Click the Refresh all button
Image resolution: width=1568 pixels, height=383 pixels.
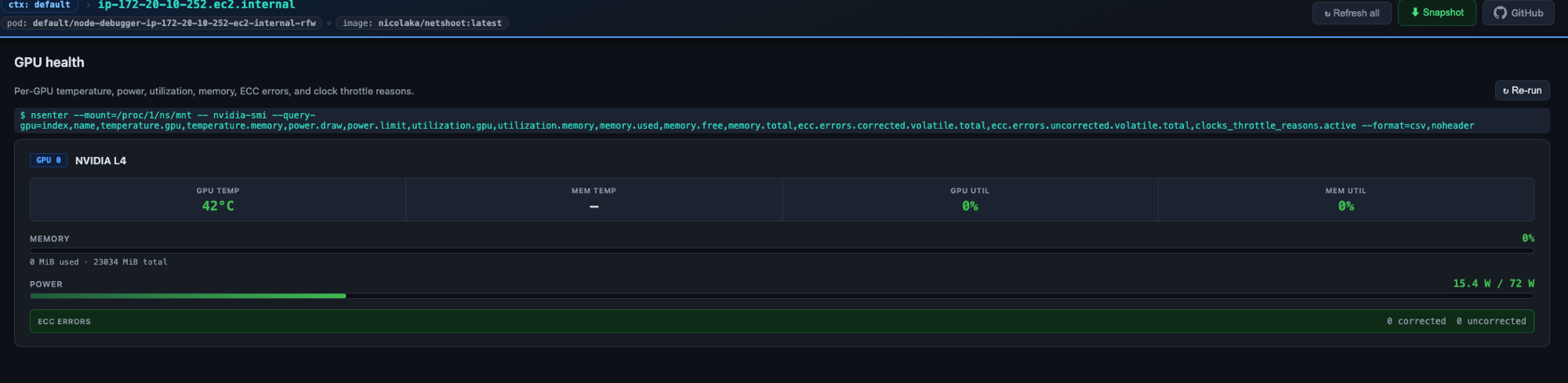click(1352, 13)
